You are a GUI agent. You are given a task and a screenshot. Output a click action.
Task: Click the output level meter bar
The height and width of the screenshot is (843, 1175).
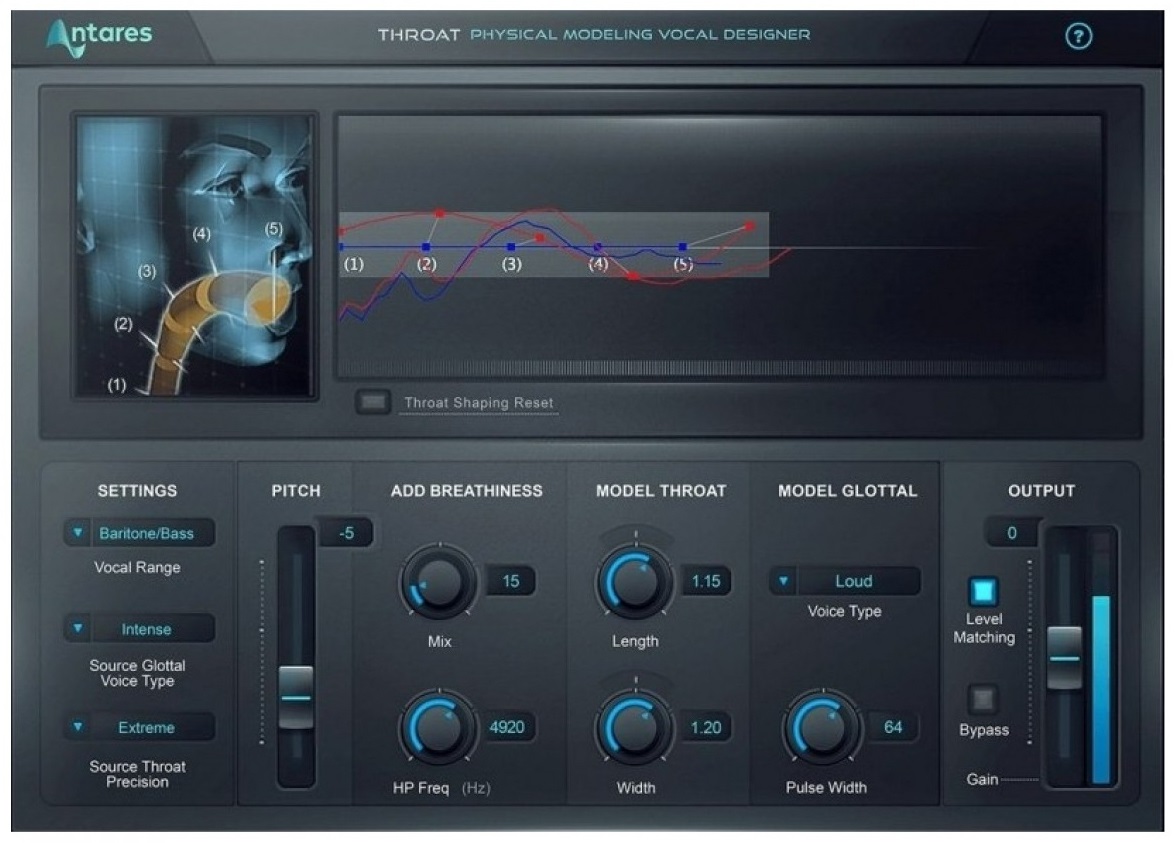1101,657
